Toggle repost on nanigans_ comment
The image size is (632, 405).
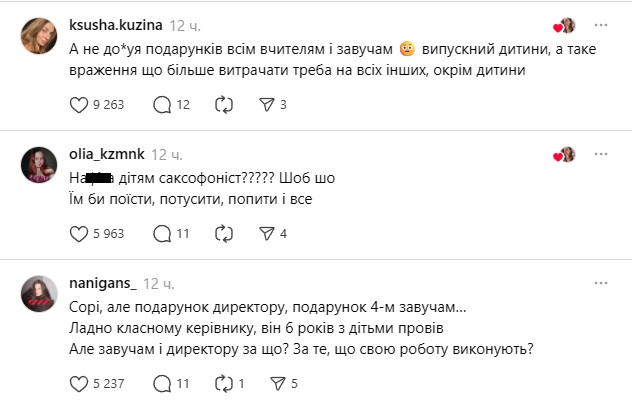click(x=225, y=383)
